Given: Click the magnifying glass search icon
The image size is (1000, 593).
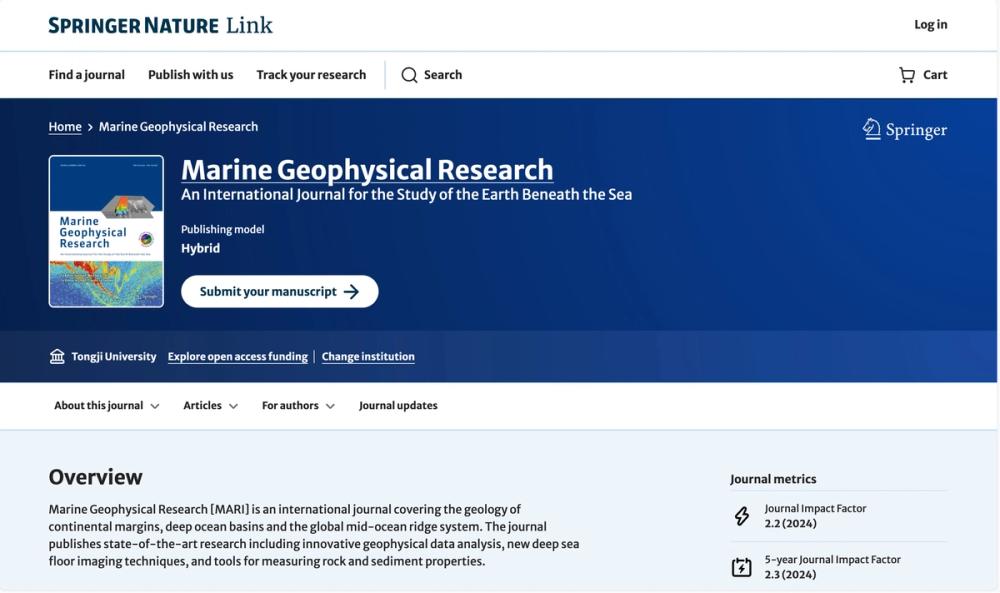Looking at the screenshot, I should (409, 75).
